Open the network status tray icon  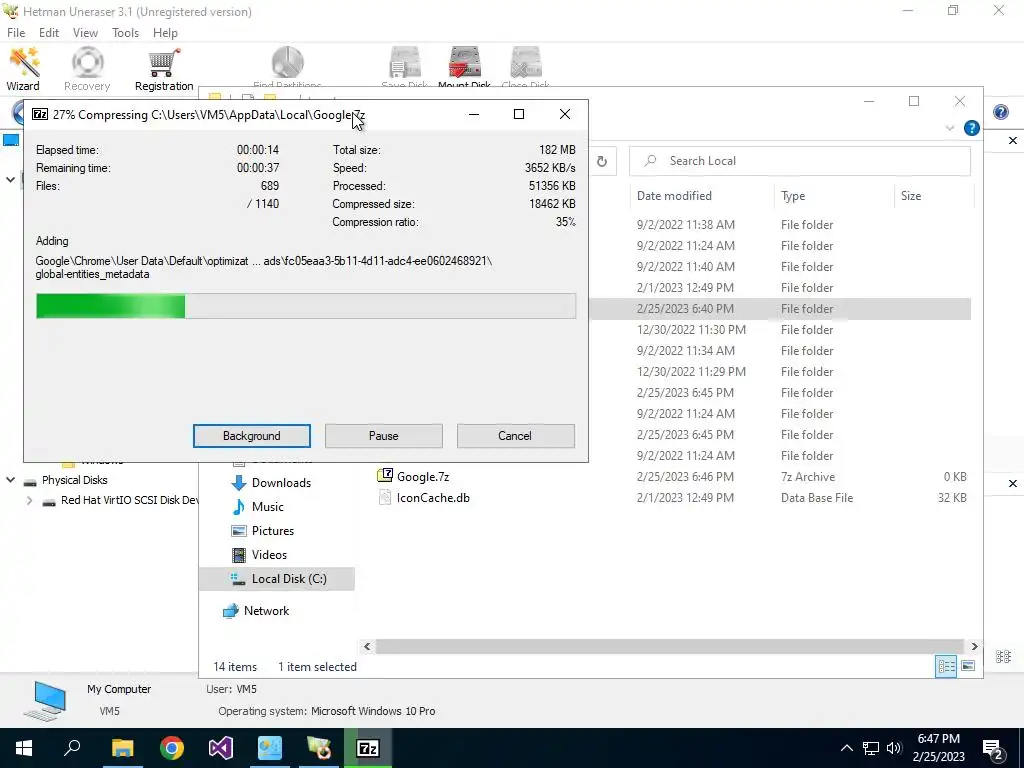[871, 748]
